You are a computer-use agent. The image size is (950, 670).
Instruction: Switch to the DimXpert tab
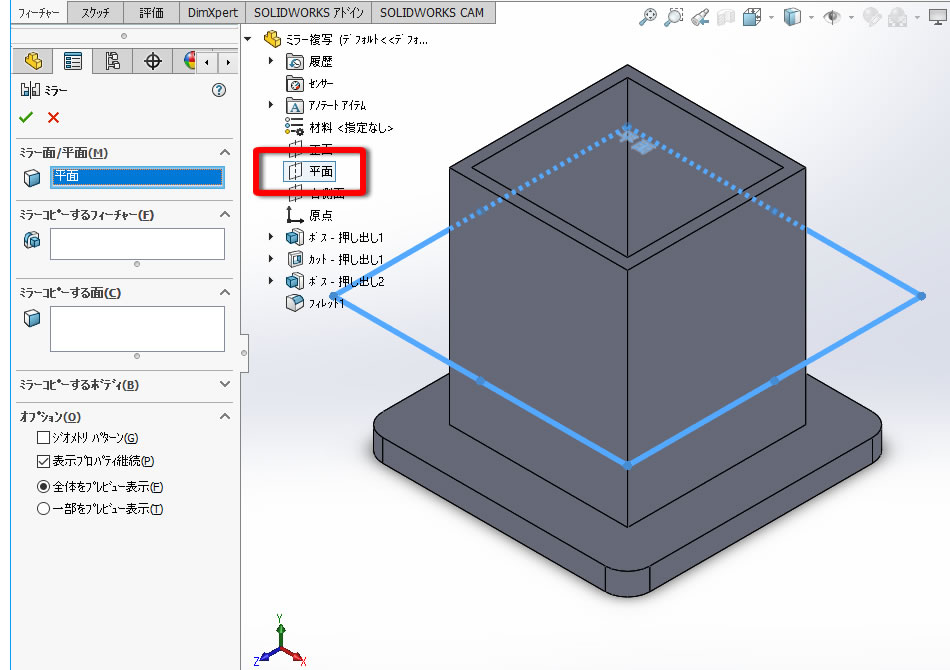[213, 13]
